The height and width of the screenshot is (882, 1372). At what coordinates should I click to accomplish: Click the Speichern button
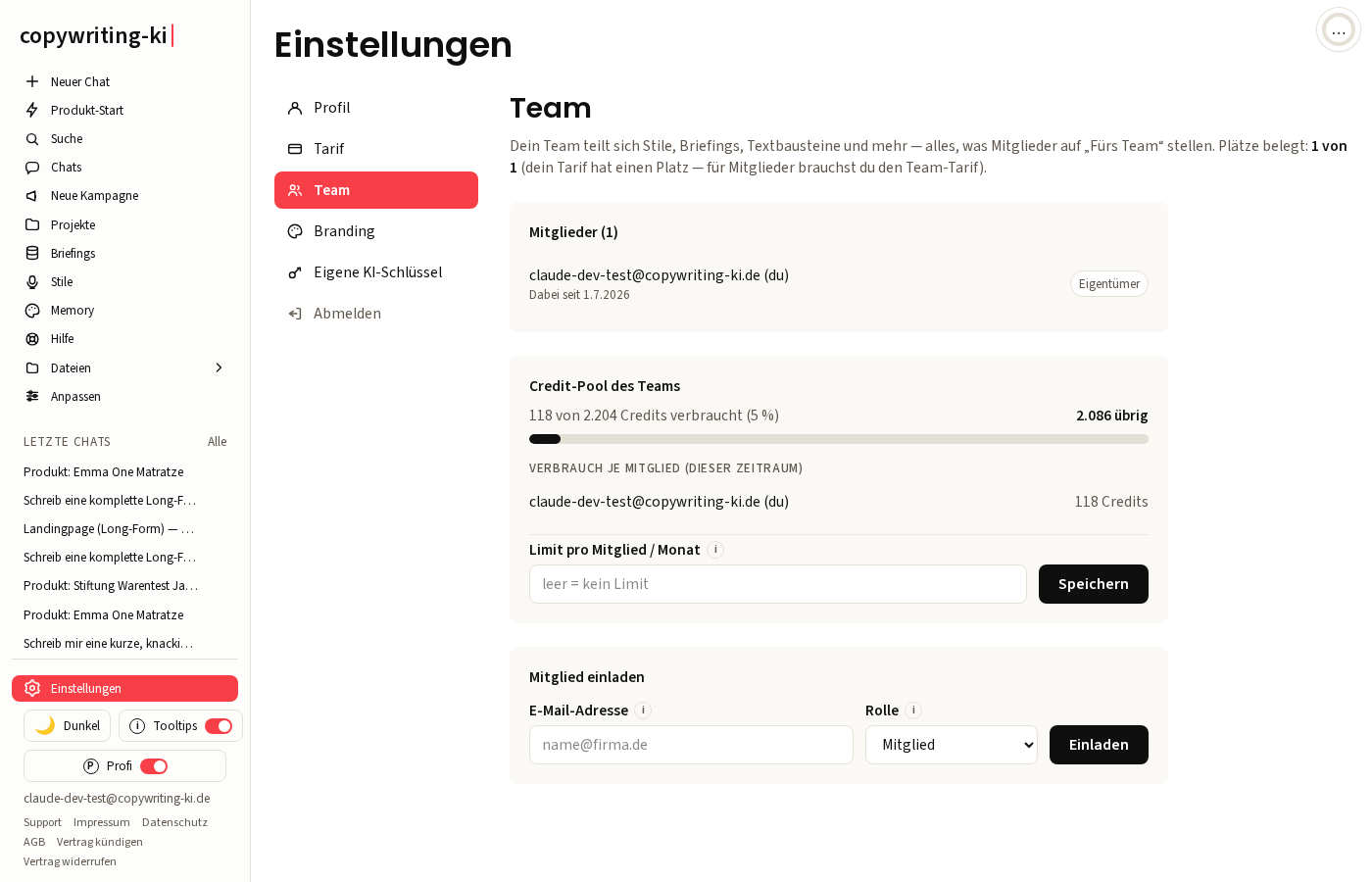pos(1094,584)
